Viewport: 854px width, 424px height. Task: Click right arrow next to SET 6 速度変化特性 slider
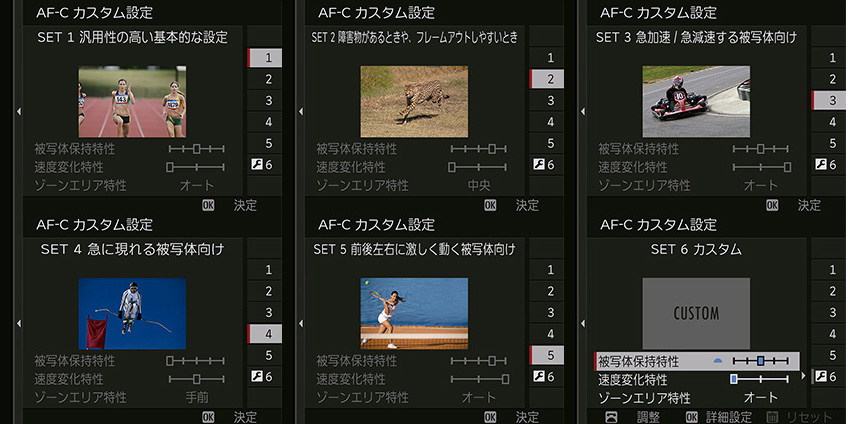tap(803, 378)
